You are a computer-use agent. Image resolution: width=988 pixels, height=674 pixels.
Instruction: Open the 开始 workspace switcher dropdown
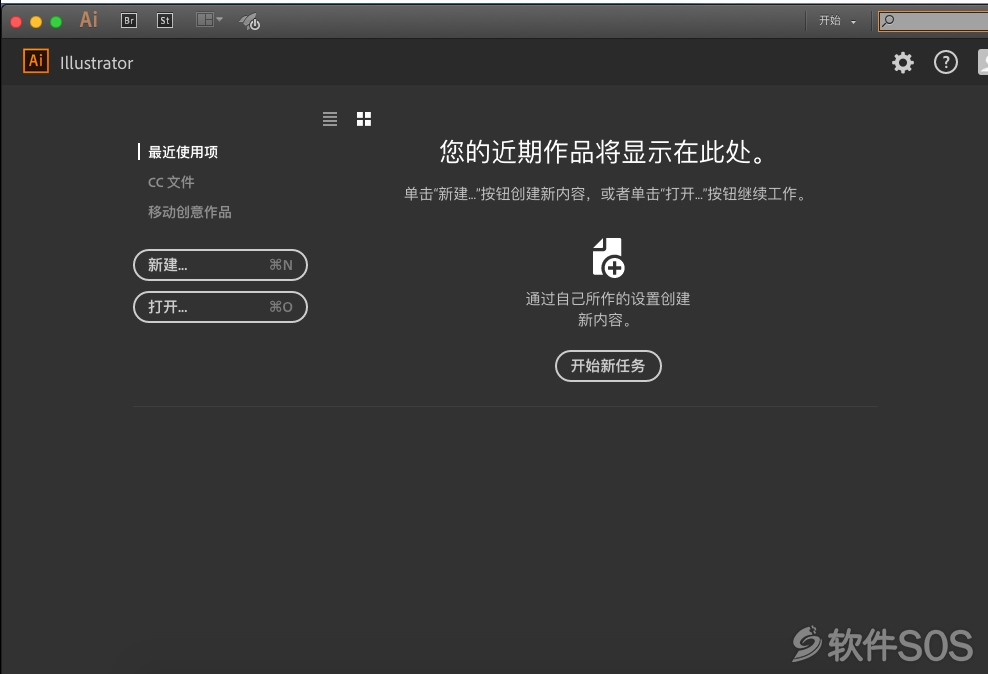pyautogui.click(x=837, y=21)
